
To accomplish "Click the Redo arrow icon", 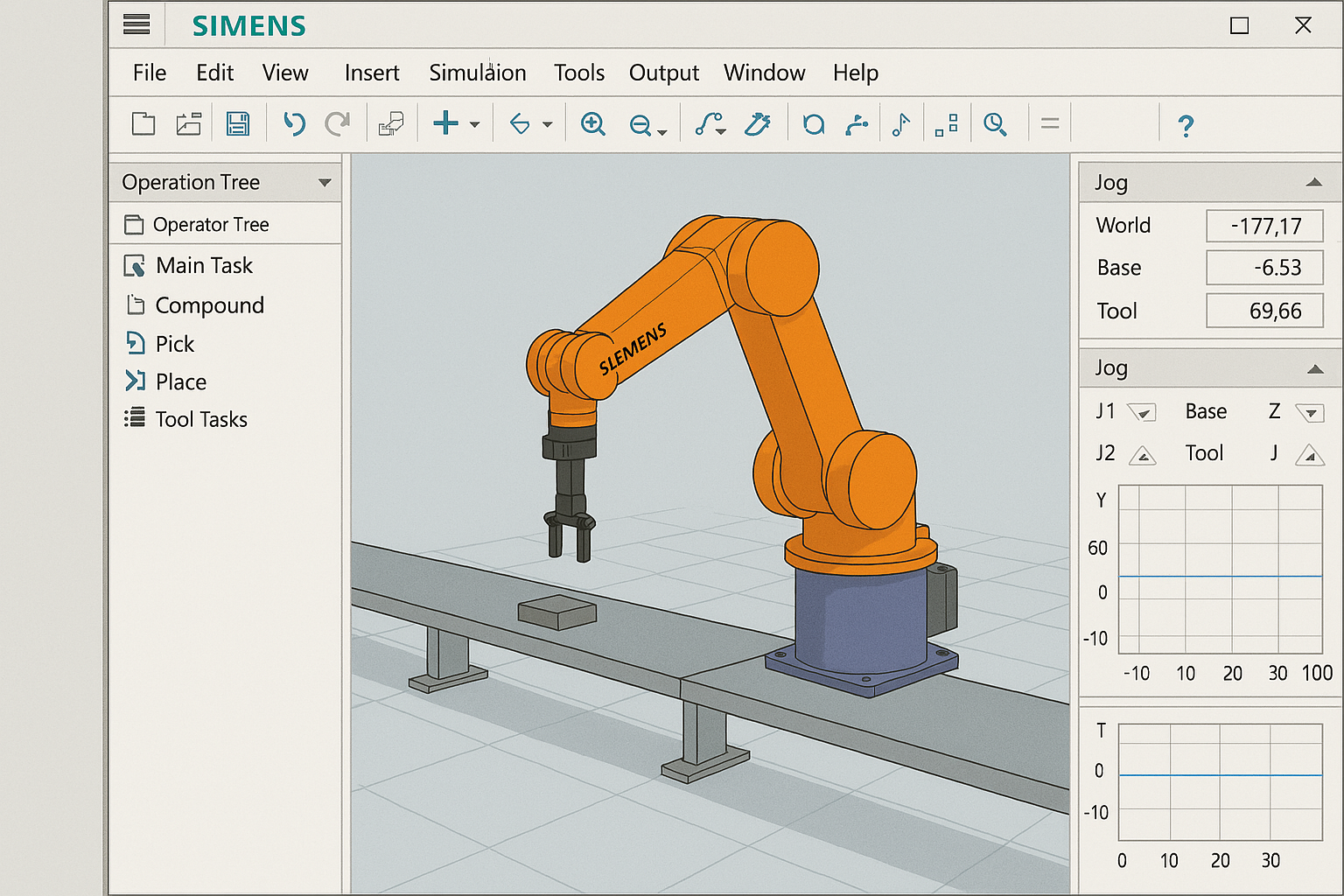I will pyautogui.click(x=337, y=124).
